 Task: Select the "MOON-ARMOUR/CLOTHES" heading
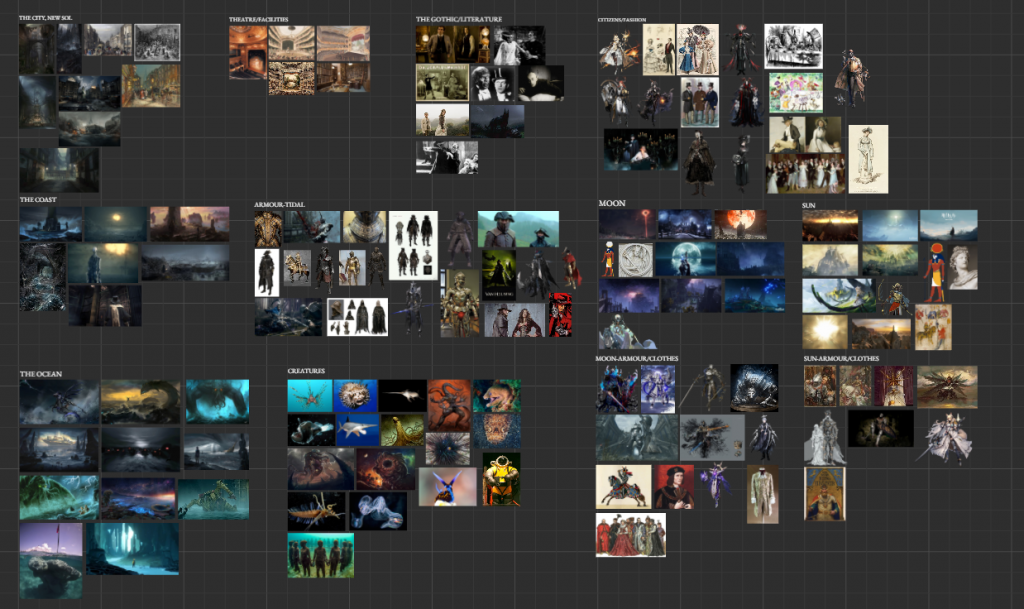pos(637,358)
